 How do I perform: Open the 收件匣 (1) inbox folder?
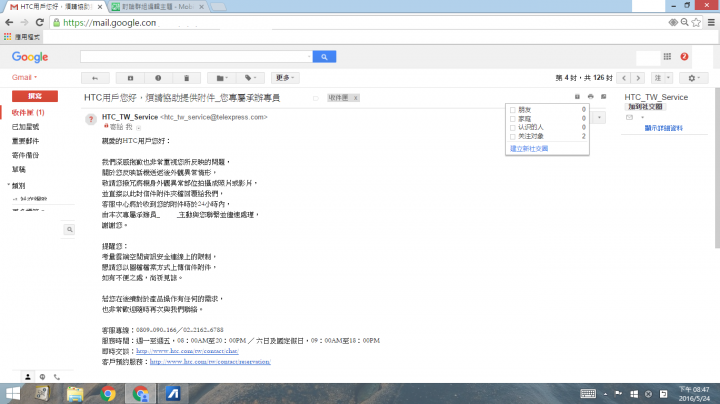coord(28,112)
